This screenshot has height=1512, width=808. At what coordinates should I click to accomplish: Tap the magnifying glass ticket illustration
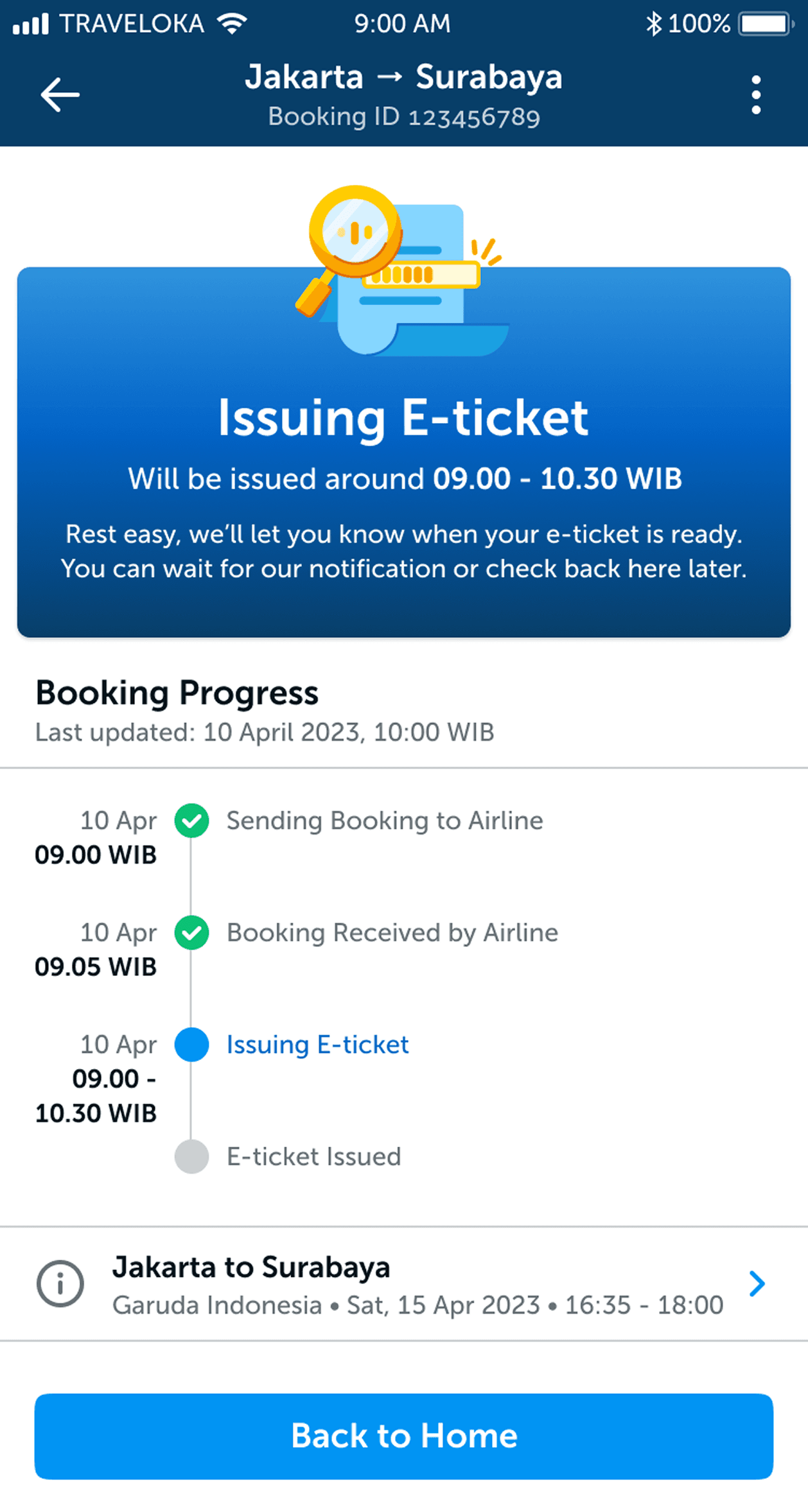pyautogui.click(x=398, y=270)
